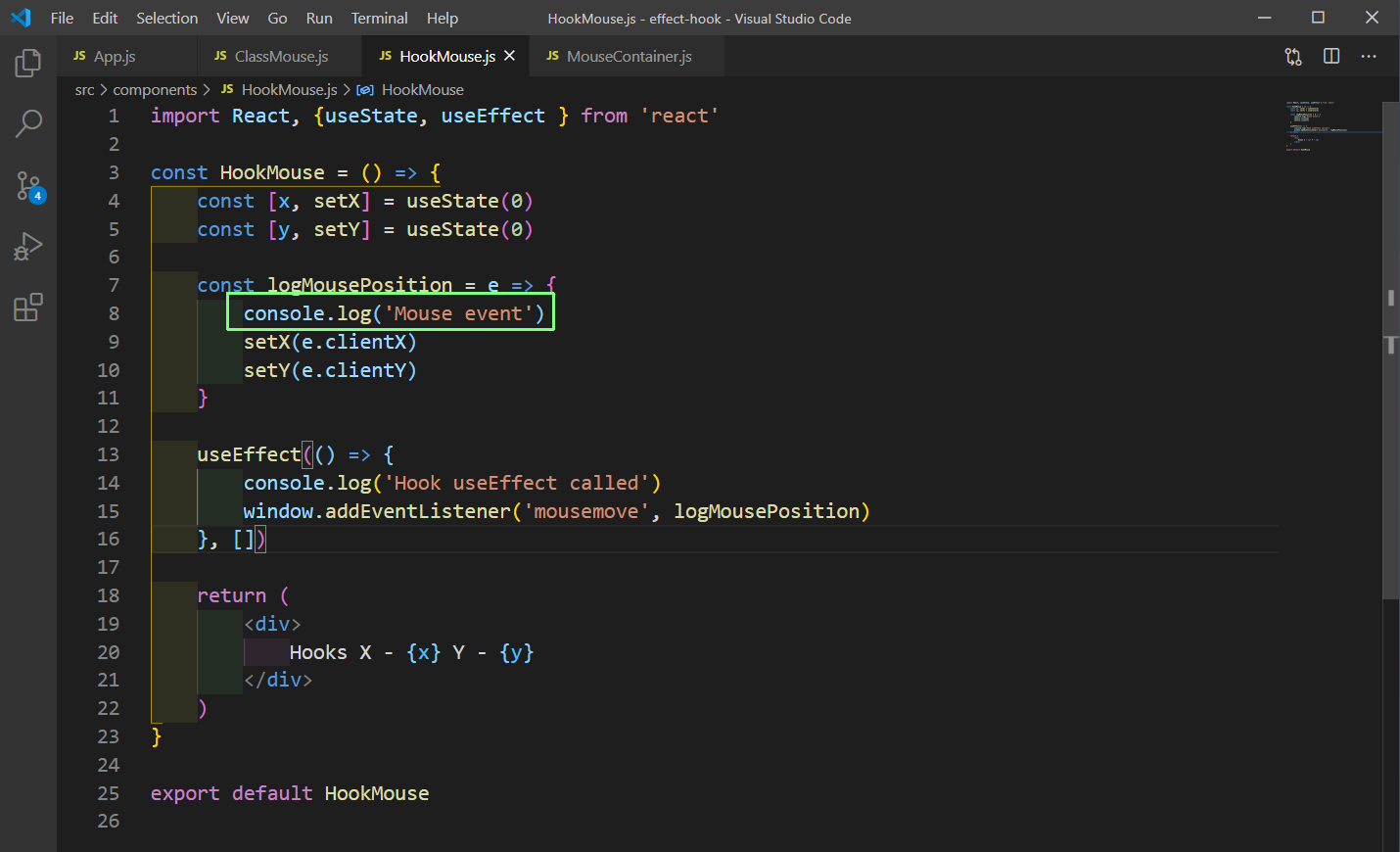This screenshot has height=852, width=1400.
Task: Open the Selection menu
Action: (x=166, y=18)
